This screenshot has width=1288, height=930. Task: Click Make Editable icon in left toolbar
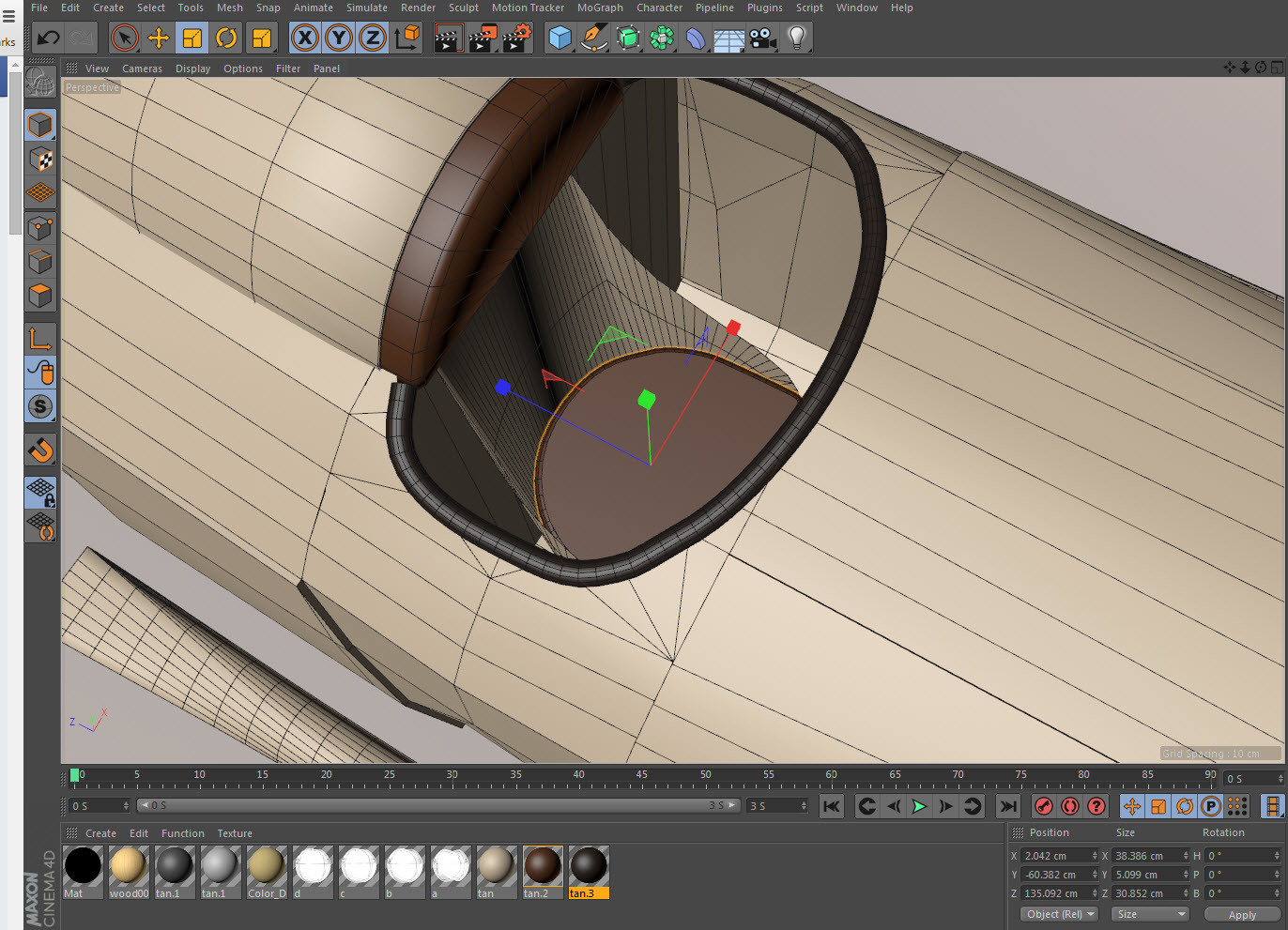coord(40,83)
